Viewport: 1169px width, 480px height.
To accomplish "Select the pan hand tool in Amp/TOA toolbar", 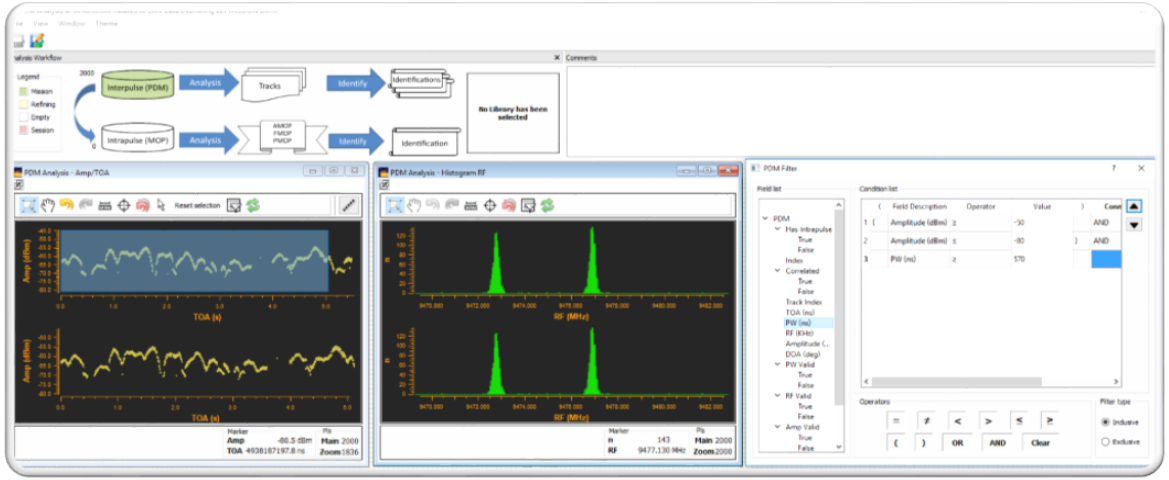I will (48, 205).
